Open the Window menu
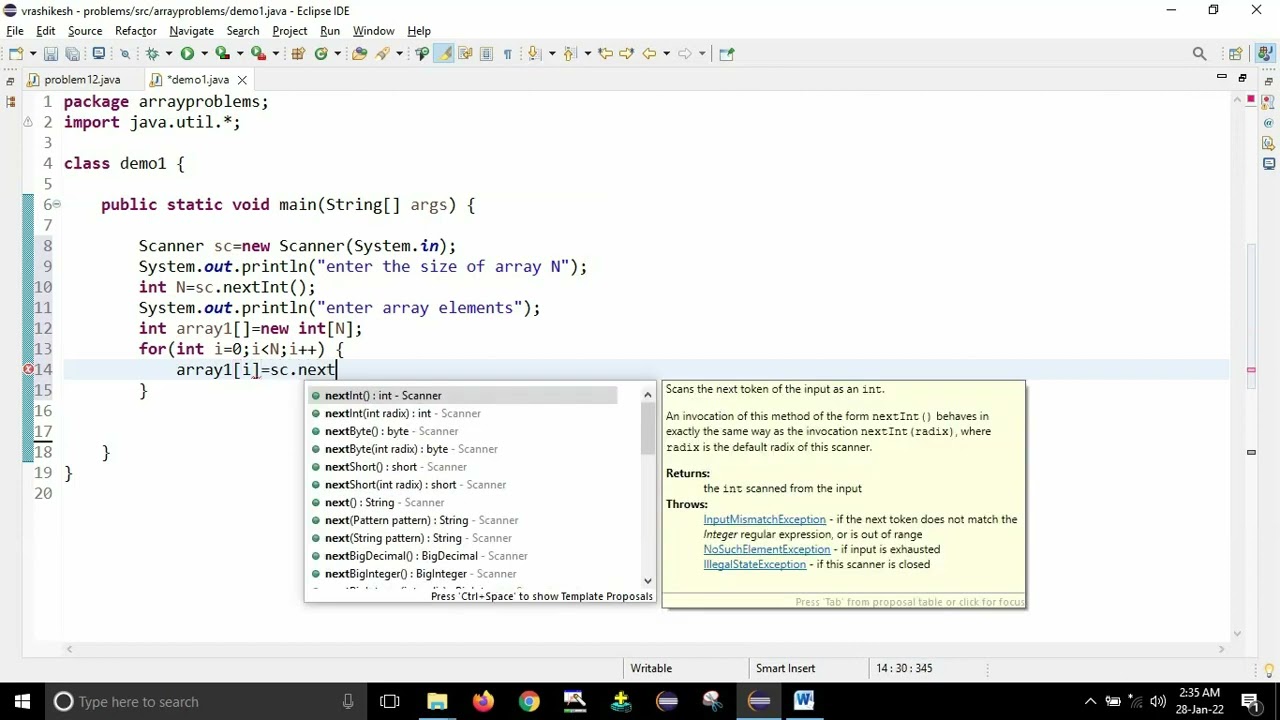 tap(373, 31)
